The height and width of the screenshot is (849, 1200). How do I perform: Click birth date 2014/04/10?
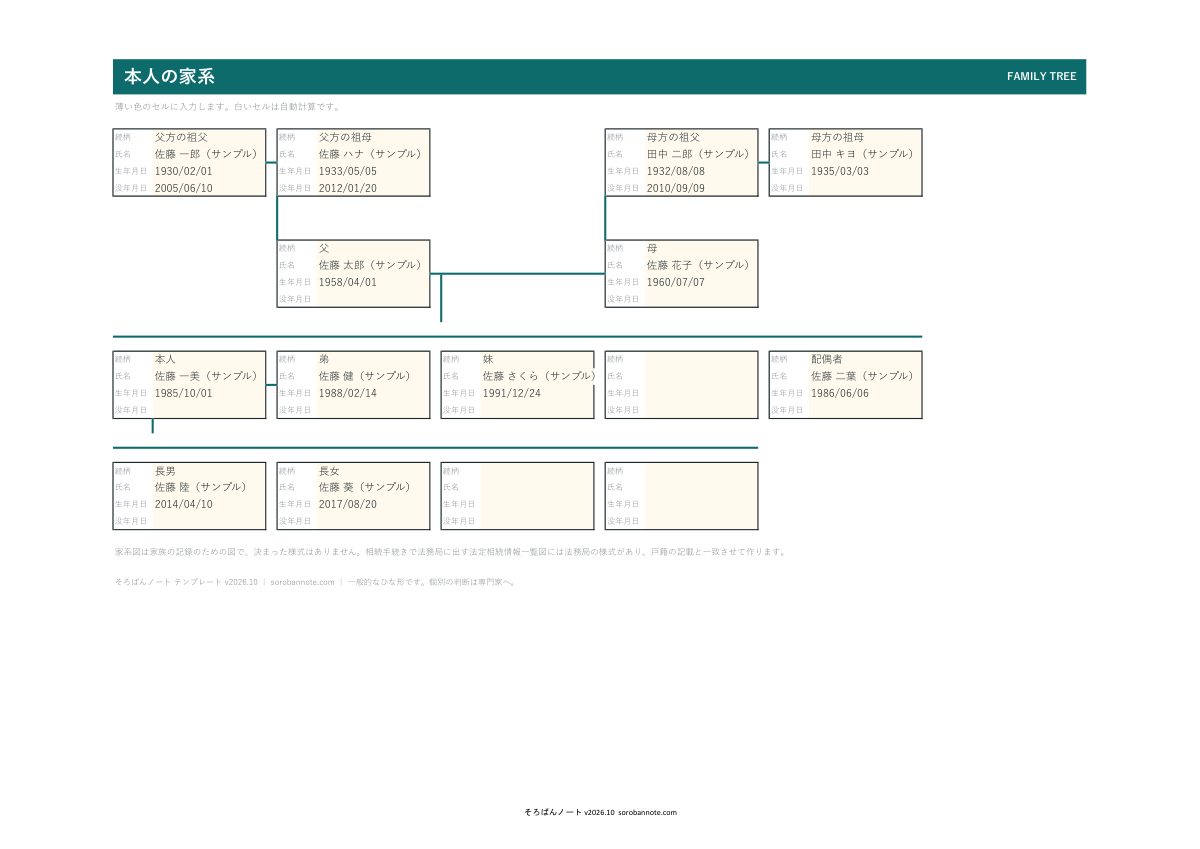[209, 504]
